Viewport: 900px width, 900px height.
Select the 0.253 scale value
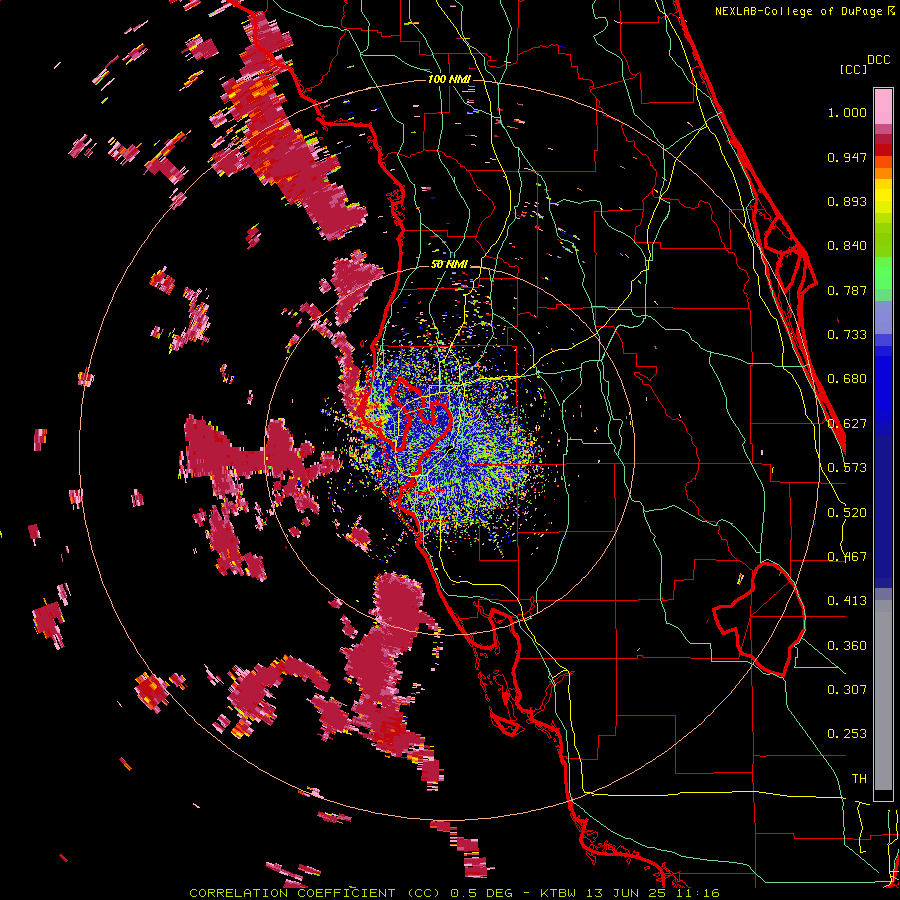tap(847, 734)
